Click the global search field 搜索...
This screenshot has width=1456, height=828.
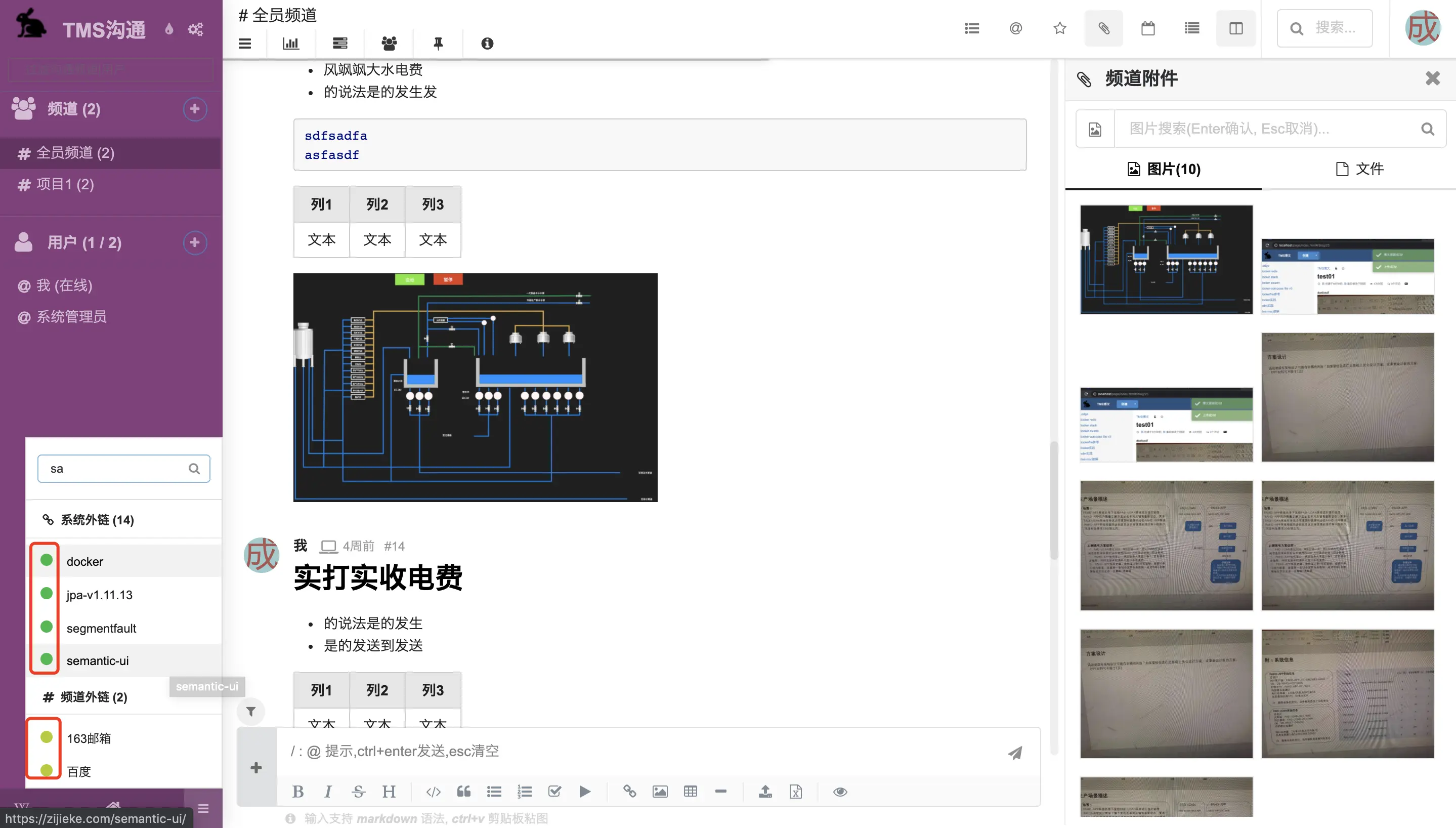[1325, 28]
